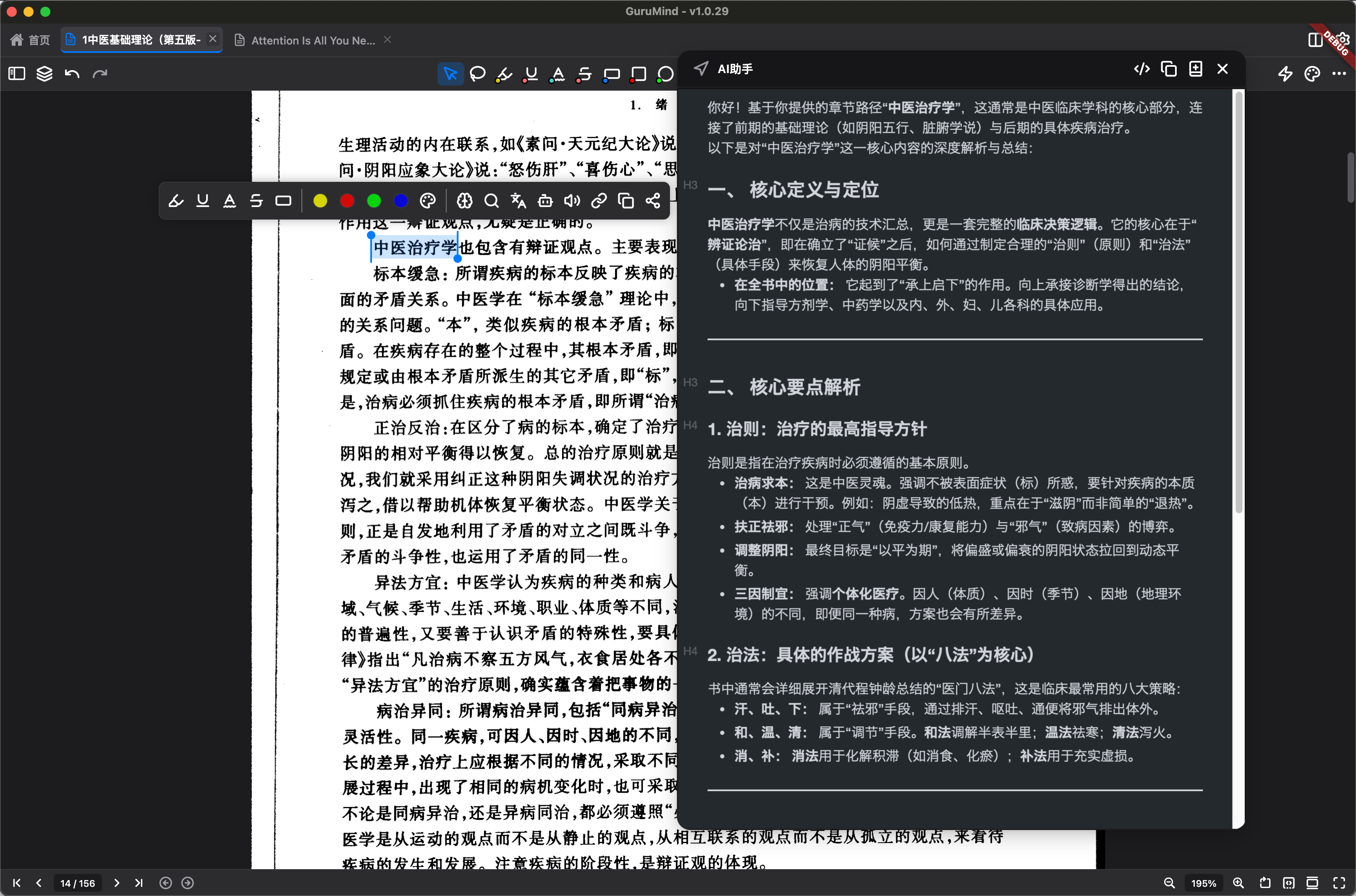Click the undo arrow

(72, 74)
